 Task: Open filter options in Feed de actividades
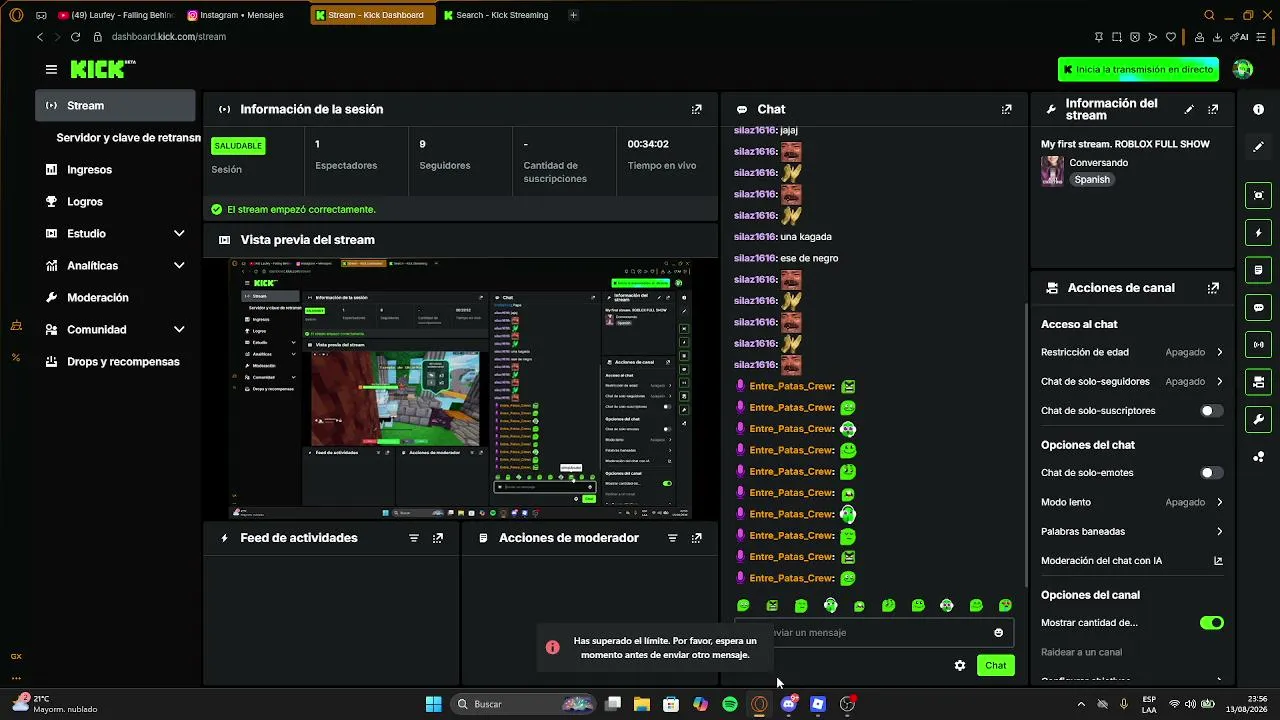[x=414, y=538]
